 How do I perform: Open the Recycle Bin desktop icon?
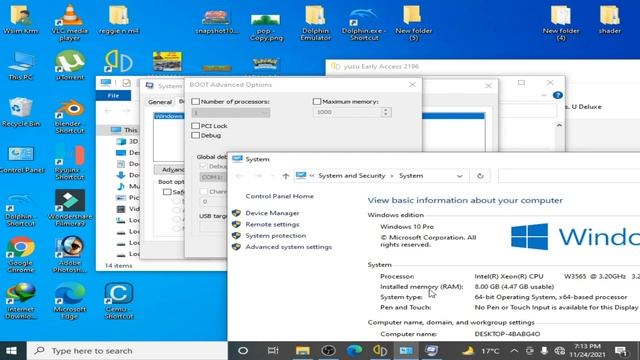click(20, 112)
